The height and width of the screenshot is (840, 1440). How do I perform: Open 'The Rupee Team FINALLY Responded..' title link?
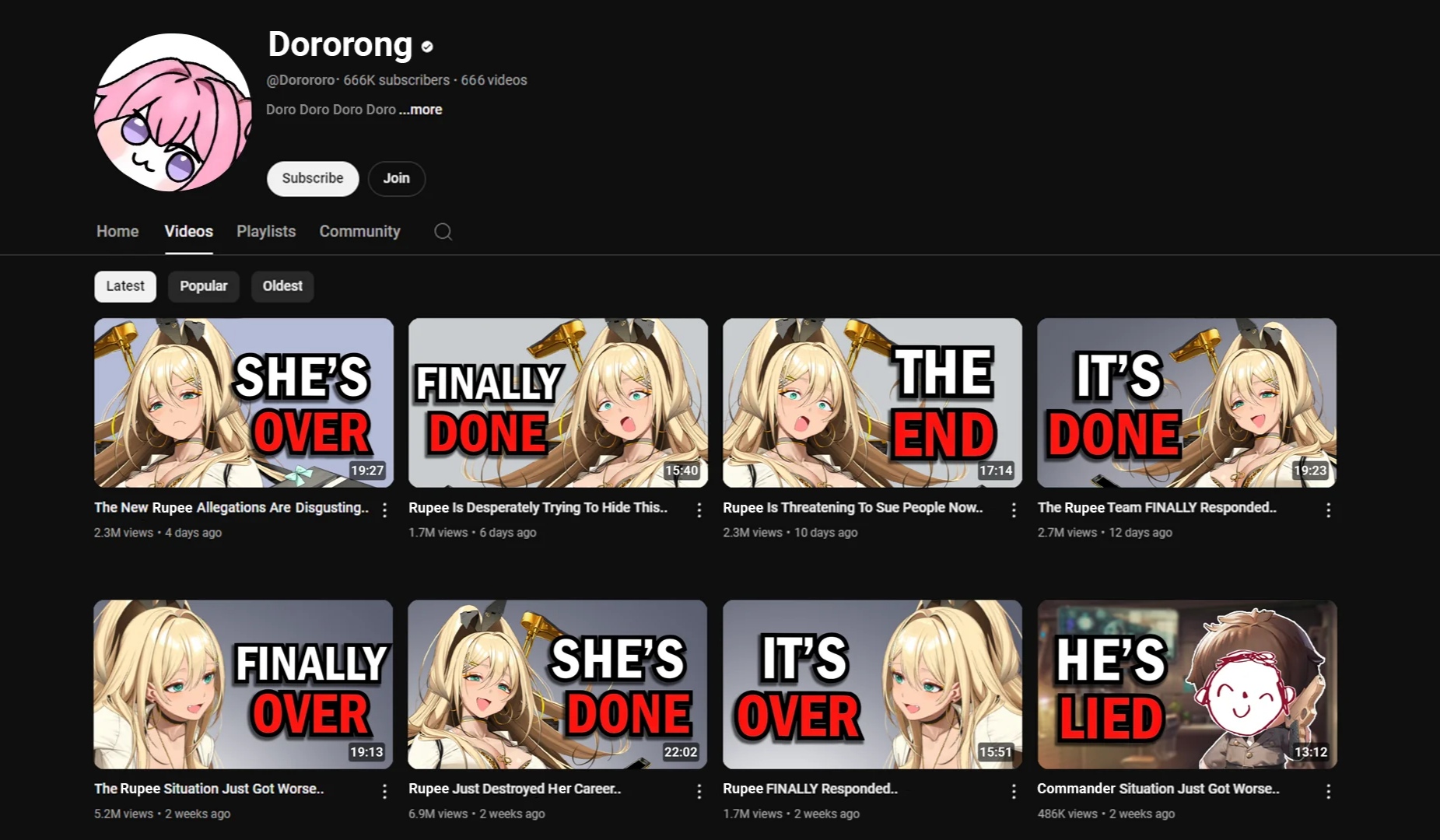1157,508
